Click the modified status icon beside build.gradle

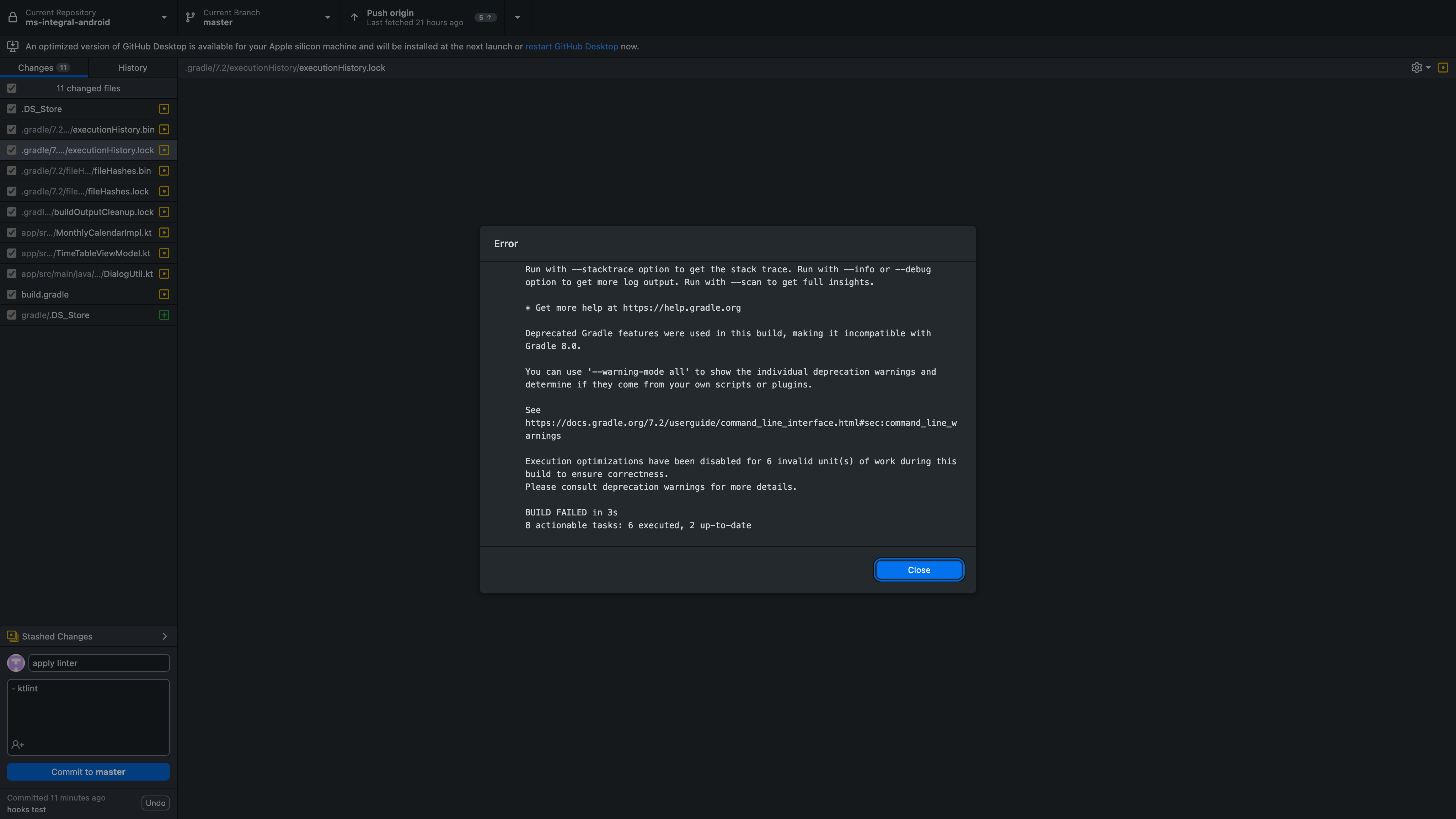pos(164,294)
